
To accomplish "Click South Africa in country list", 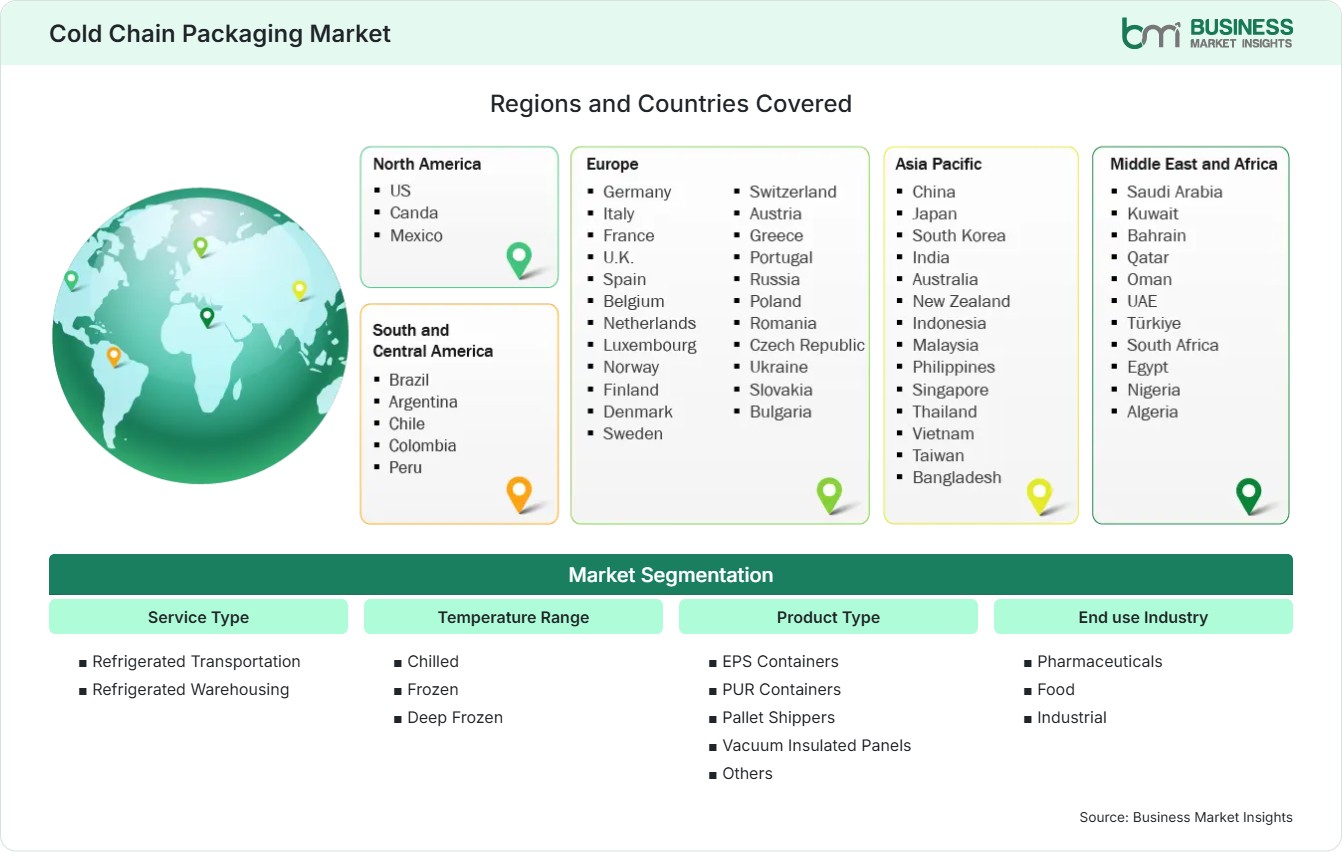I will [x=1173, y=345].
